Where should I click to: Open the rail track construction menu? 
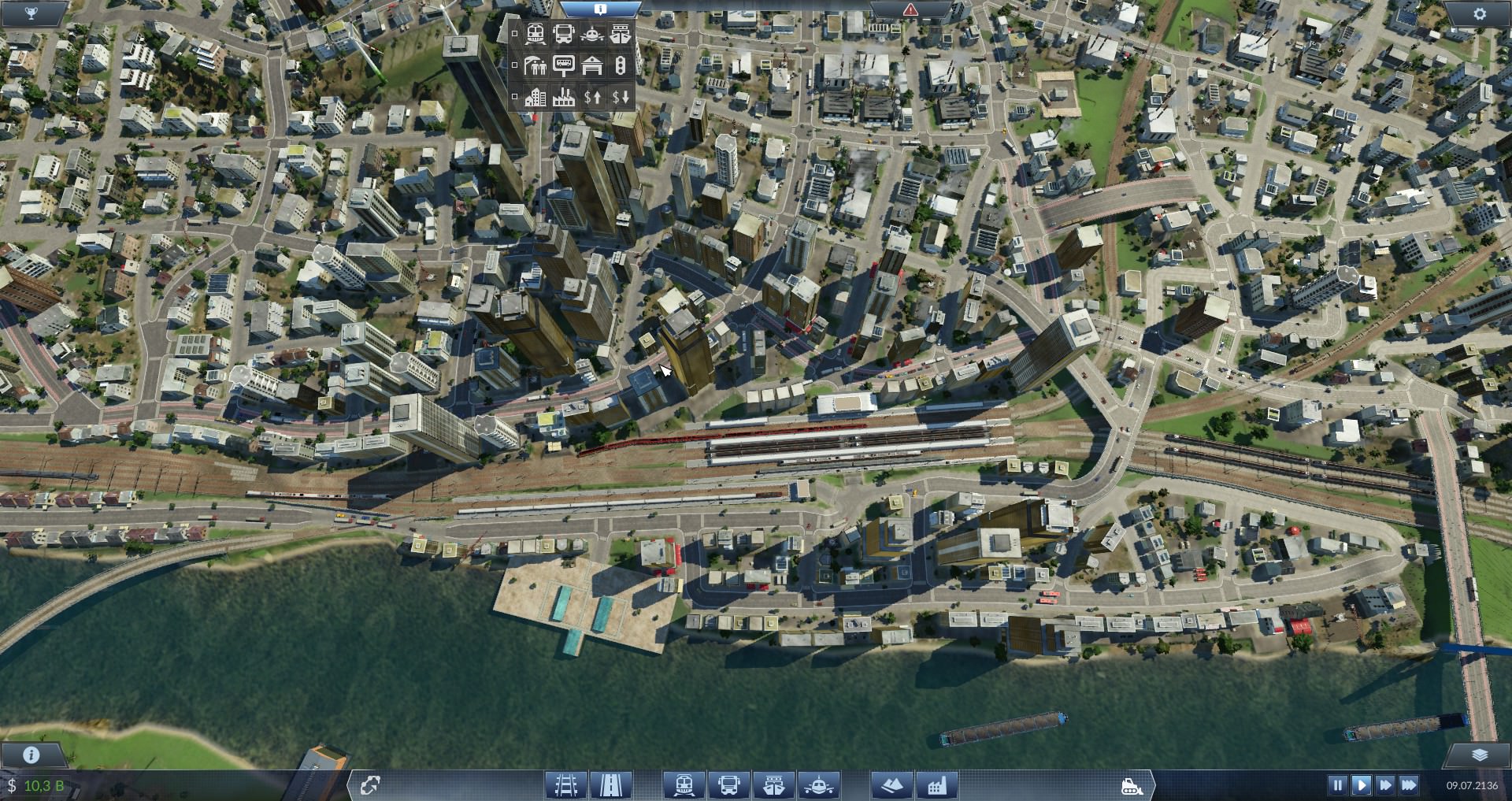(566, 785)
